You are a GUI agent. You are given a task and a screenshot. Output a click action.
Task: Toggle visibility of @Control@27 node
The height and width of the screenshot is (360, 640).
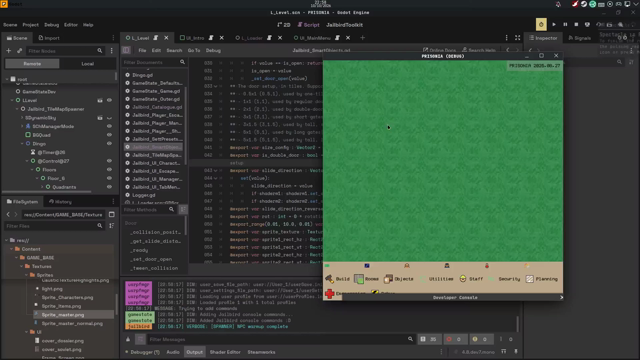point(109,161)
